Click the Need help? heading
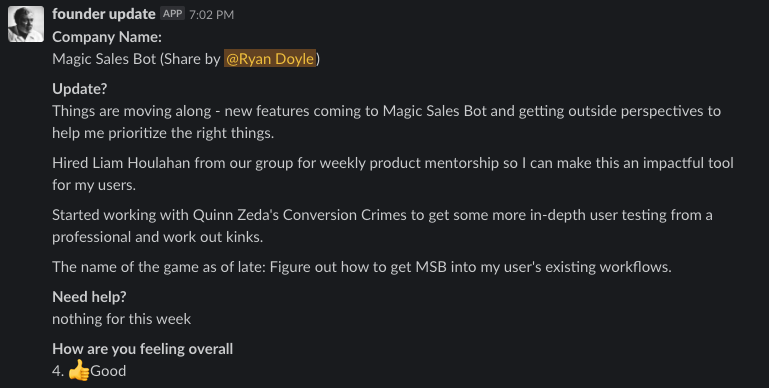The width and height of the screenshot is (769, 388). pos(89,297)
